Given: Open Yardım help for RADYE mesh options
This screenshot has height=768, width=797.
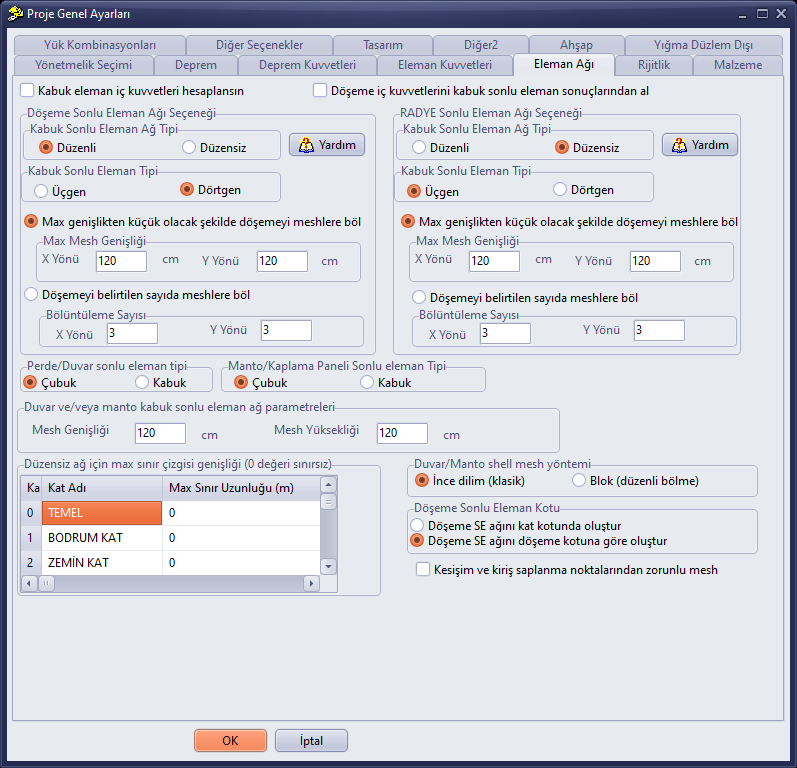Looking at the screenshot, I should tap(699, 145).
